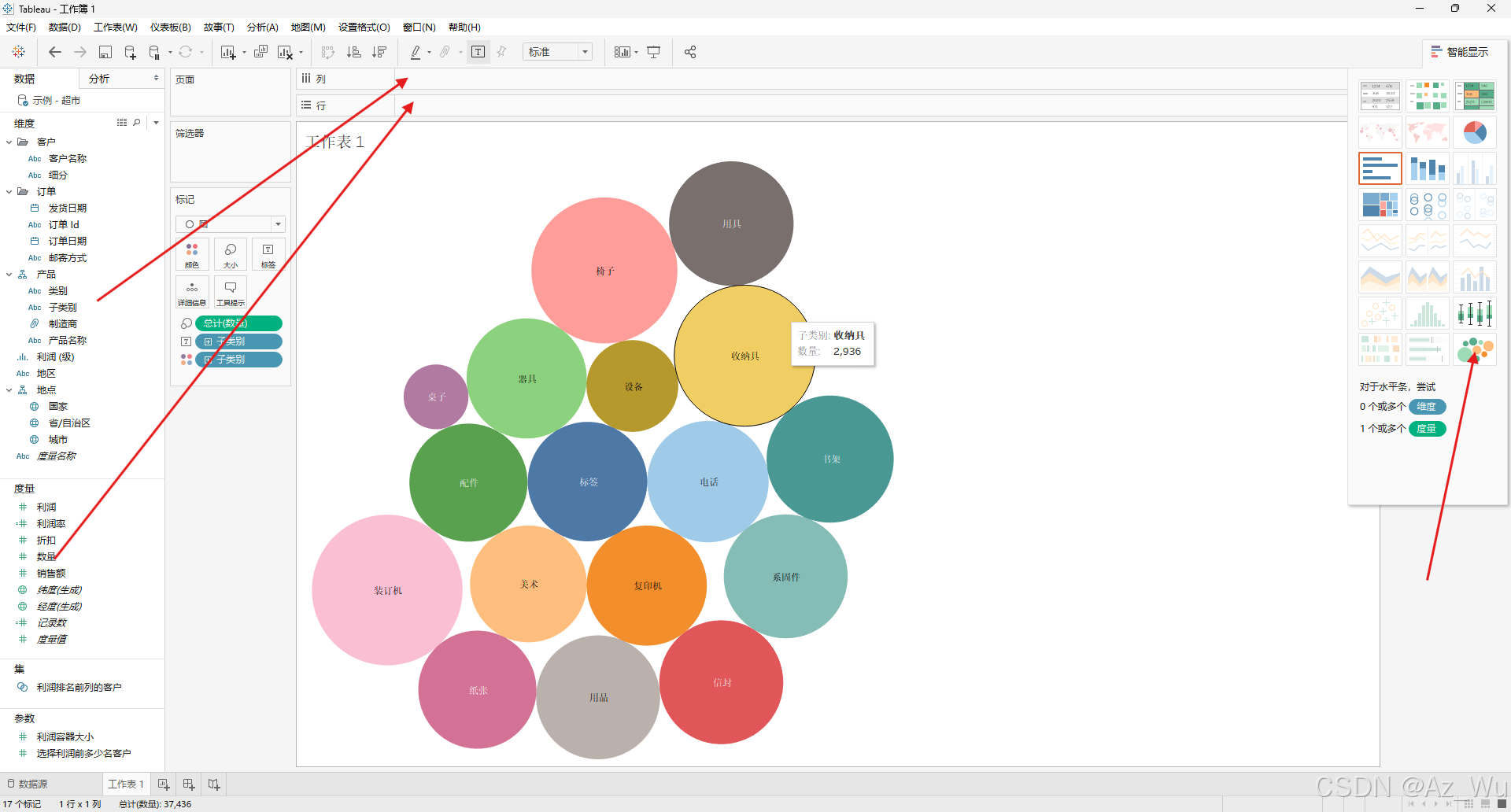The width and height of the screenshot is (1511, 812).
Task: Select the treemap chart in Show Me
Action: coord(1380,205)
